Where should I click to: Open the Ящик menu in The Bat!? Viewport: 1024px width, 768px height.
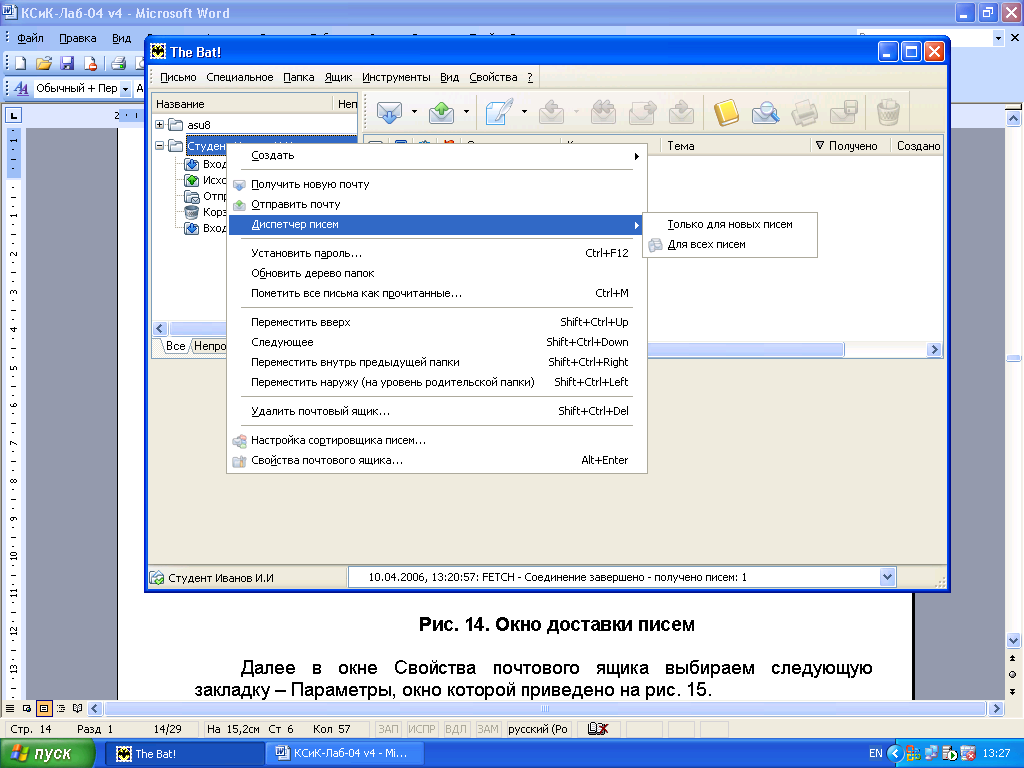pyautogui.click(x=338, y=77)
